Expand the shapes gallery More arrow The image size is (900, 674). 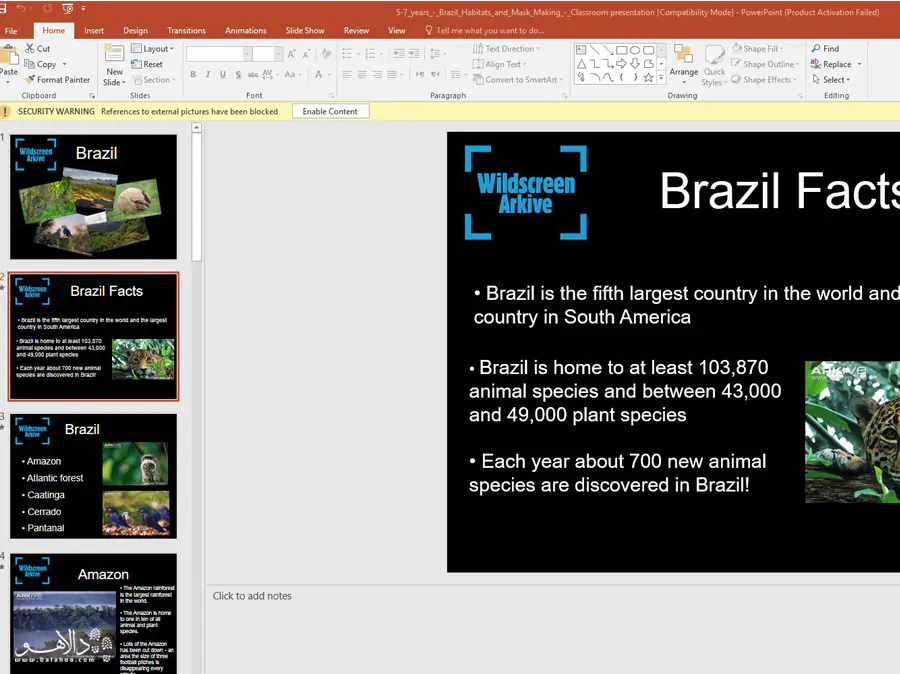[661, 78]
